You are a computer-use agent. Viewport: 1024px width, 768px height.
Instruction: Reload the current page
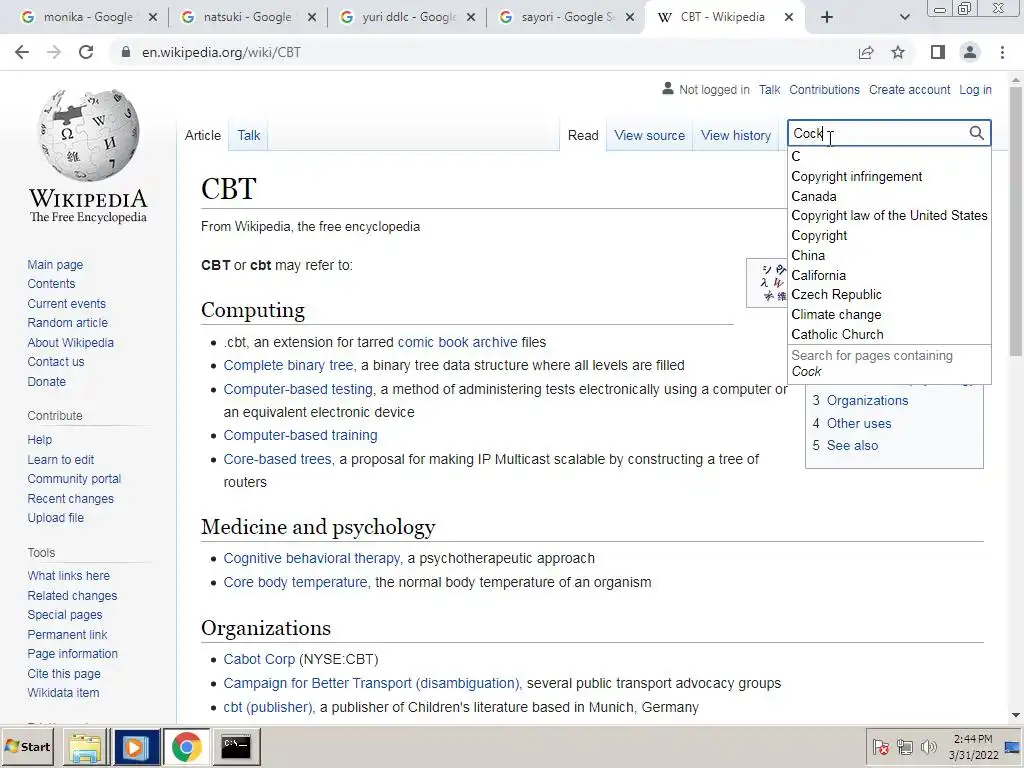click(86, 52)
